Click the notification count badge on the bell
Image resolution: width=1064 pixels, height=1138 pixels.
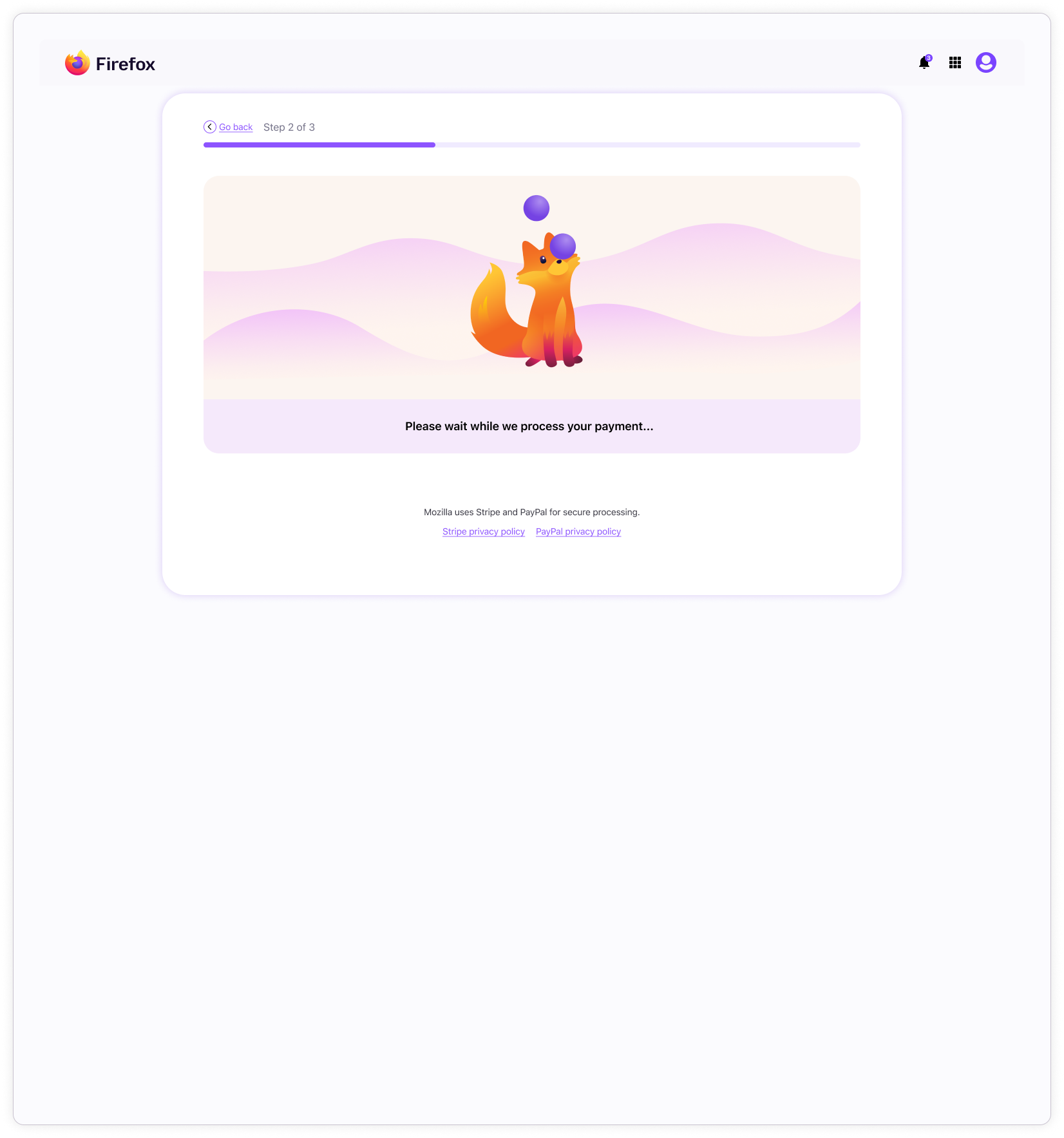(929, 57)
